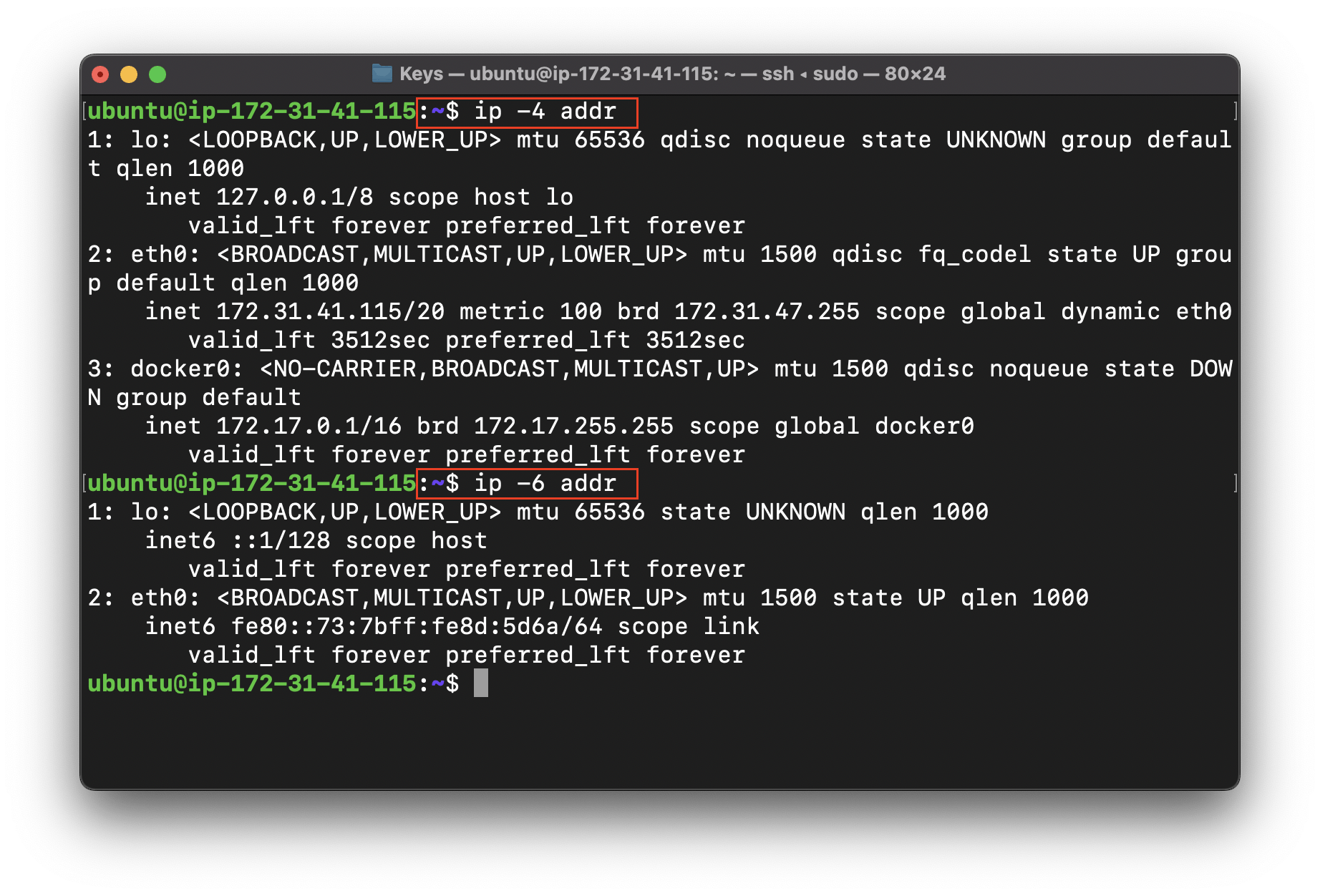Click the 'ip -6 addr' command text
Screen dimensions: 1320x896
545,484
